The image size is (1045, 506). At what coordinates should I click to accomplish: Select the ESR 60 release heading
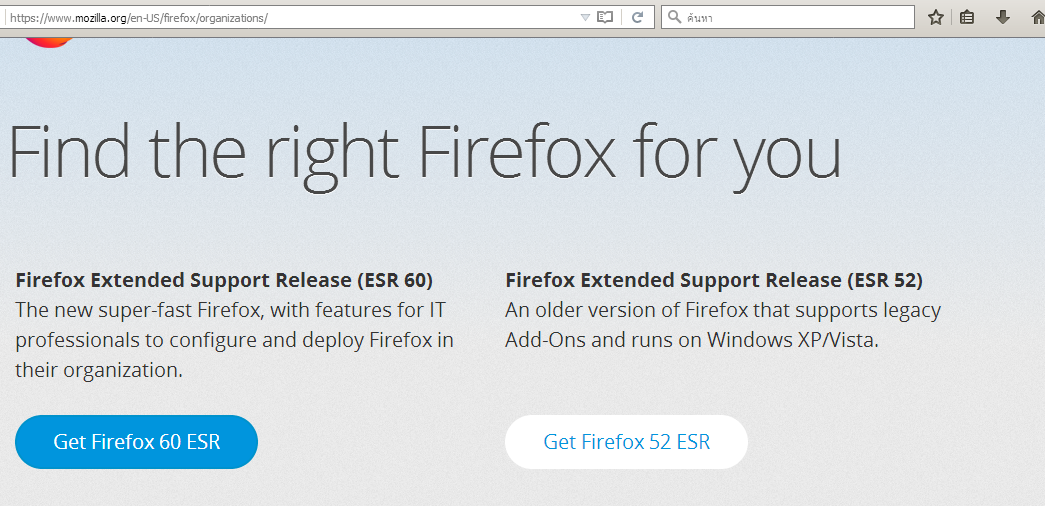click(x=224, y=281)
